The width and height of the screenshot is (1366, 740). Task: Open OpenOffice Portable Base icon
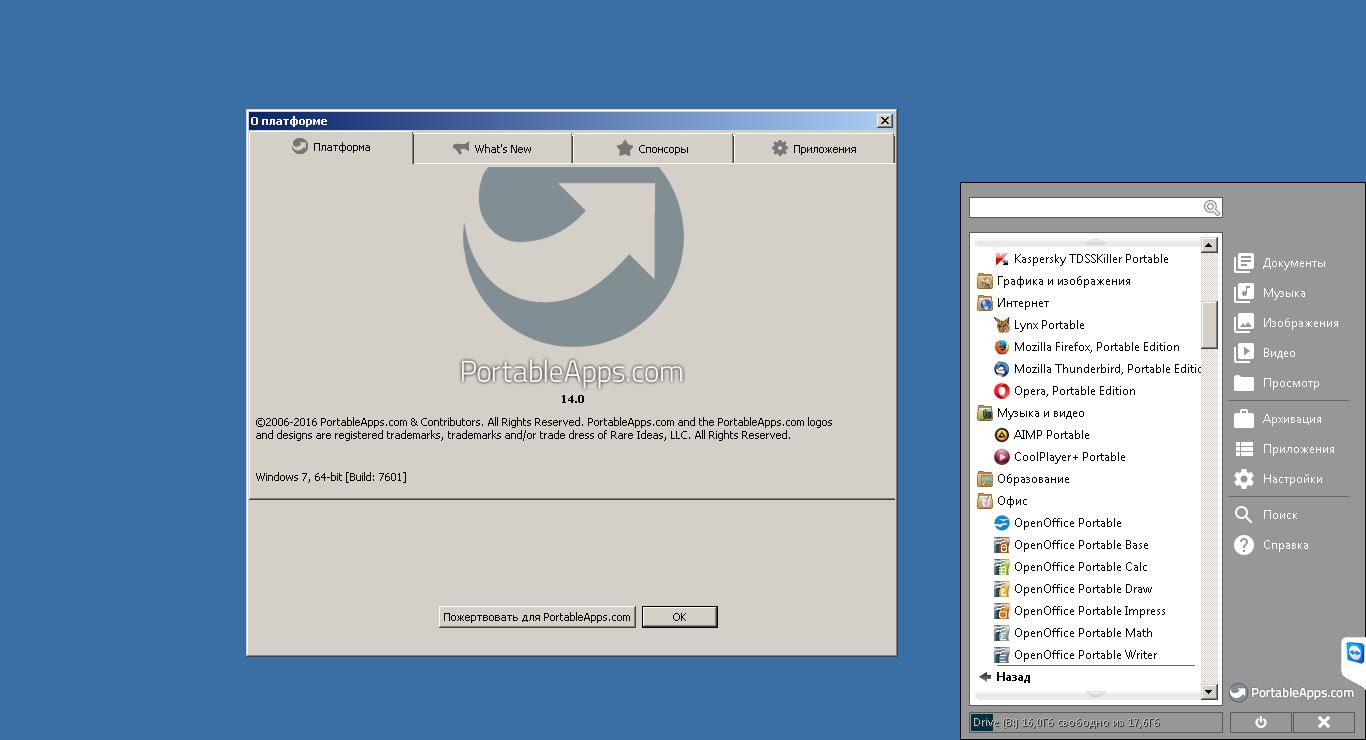pyautogui.click(x=1001, y=545)
